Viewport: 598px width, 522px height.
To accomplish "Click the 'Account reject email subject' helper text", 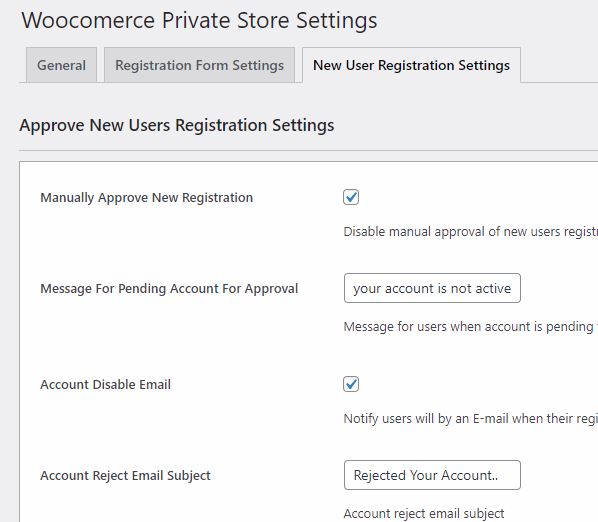I will coord(424,514).
